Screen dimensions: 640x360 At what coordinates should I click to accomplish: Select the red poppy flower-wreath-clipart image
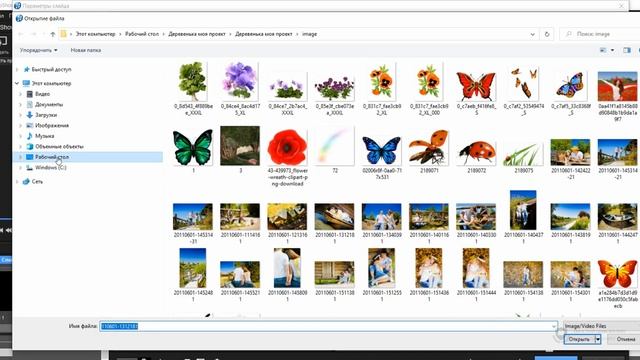tap(287, 147)
